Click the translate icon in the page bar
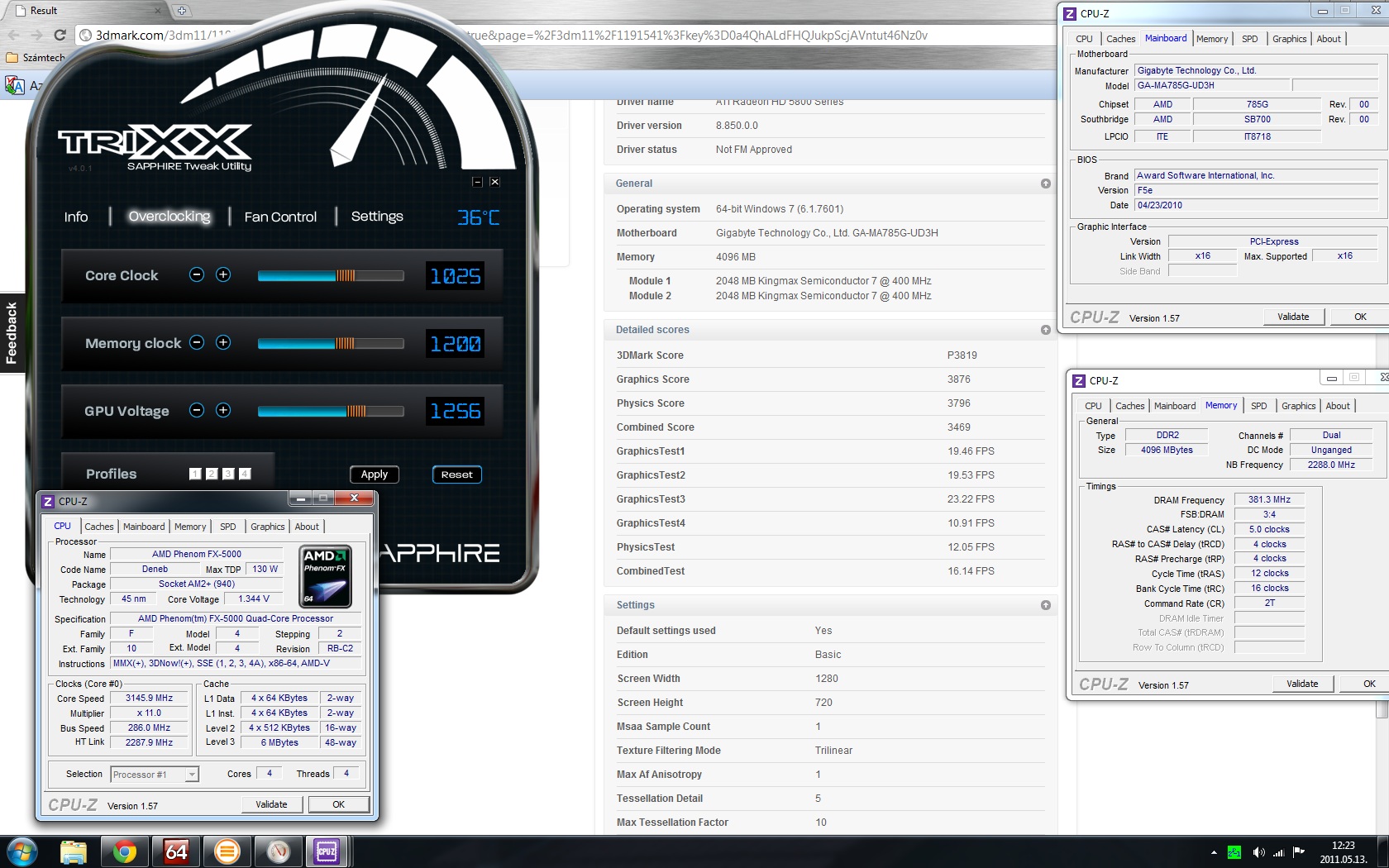This screenshot has width=1389, height=868. tap(15, 85)
